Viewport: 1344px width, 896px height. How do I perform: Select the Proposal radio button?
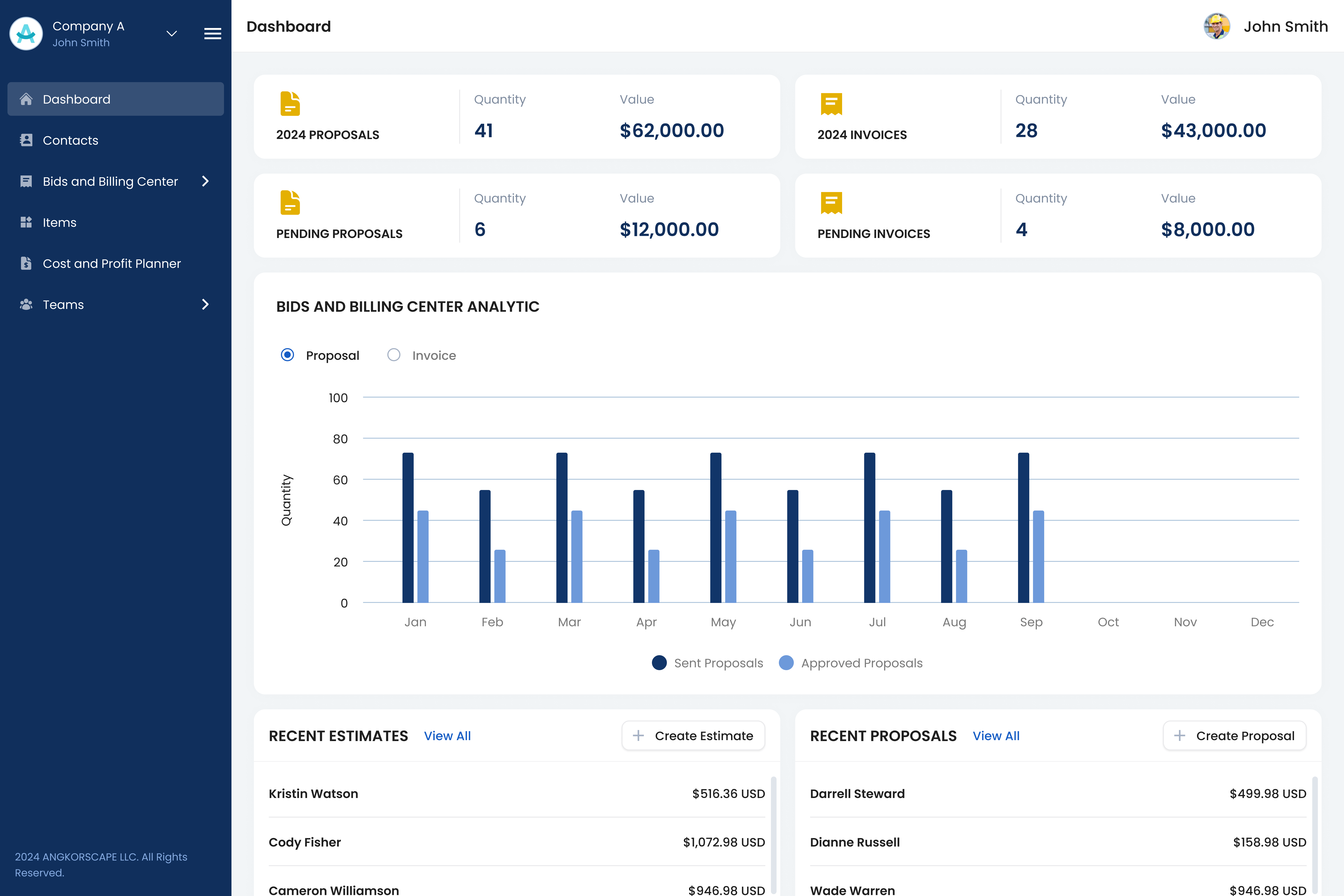pos(287,355)
